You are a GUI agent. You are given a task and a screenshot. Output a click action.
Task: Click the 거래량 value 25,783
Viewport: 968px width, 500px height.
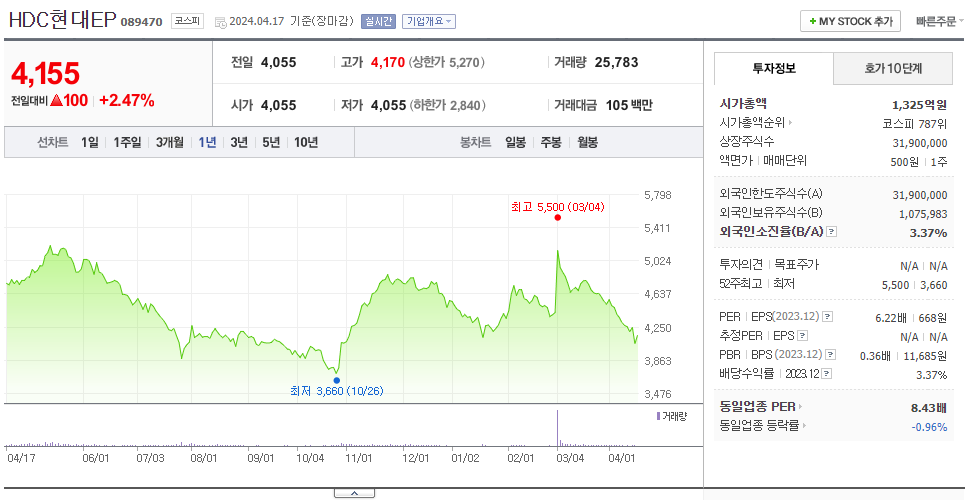tap(617, 62)
